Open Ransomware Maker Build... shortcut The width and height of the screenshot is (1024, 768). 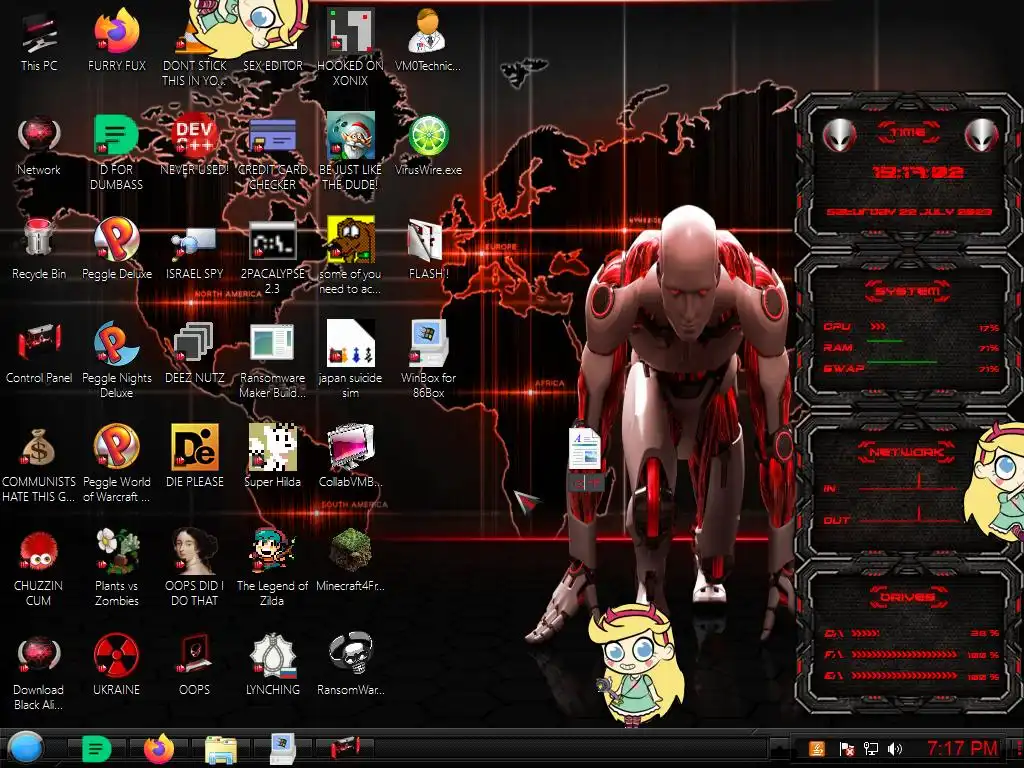coord(272,359)
